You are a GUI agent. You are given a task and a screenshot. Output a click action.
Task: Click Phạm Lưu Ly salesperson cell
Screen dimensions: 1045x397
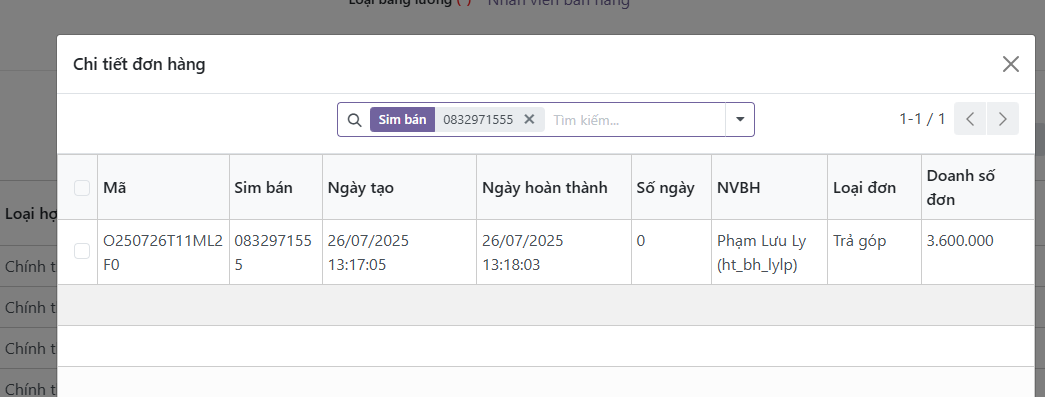point(769,252)
